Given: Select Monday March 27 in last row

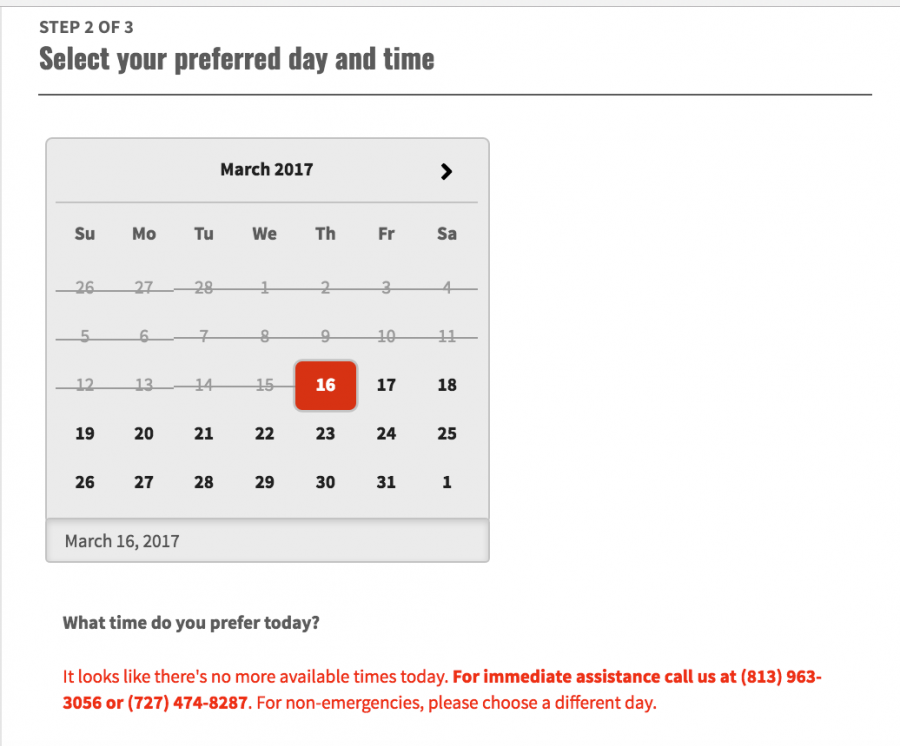Looking at the screenshot, I should tap(144, 482).
